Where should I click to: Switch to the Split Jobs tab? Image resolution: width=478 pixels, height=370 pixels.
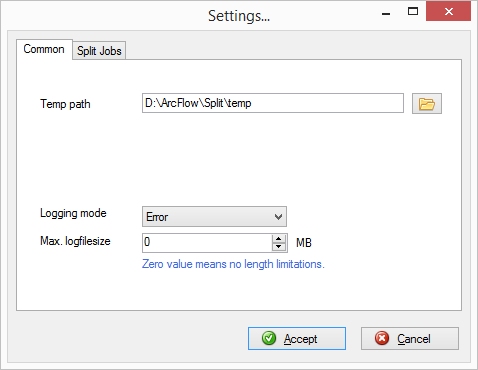click(99, 51)
